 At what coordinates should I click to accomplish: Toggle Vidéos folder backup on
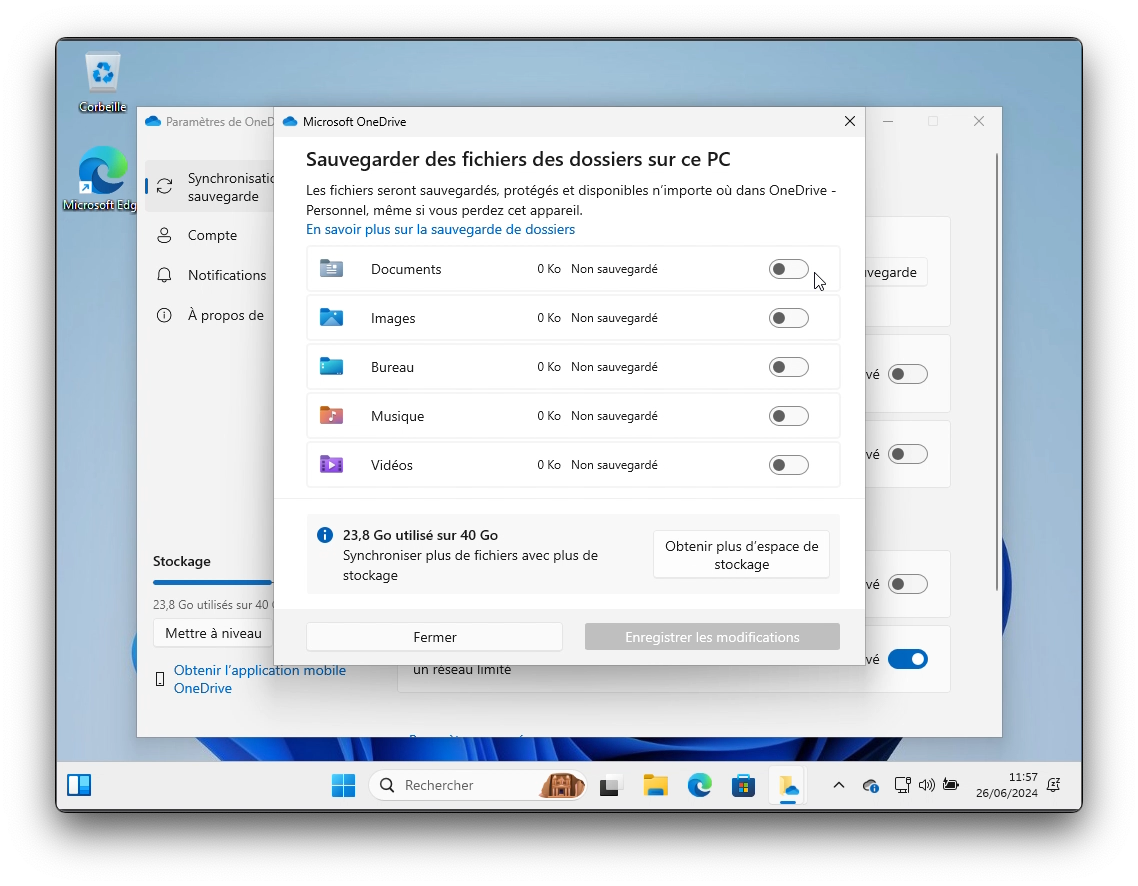tap(788, 465)
